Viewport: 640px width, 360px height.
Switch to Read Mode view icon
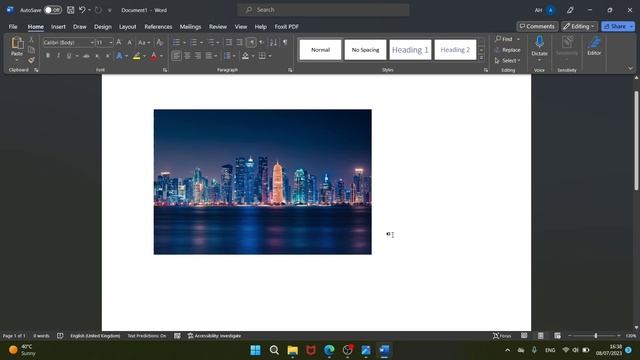pos(524,336)
